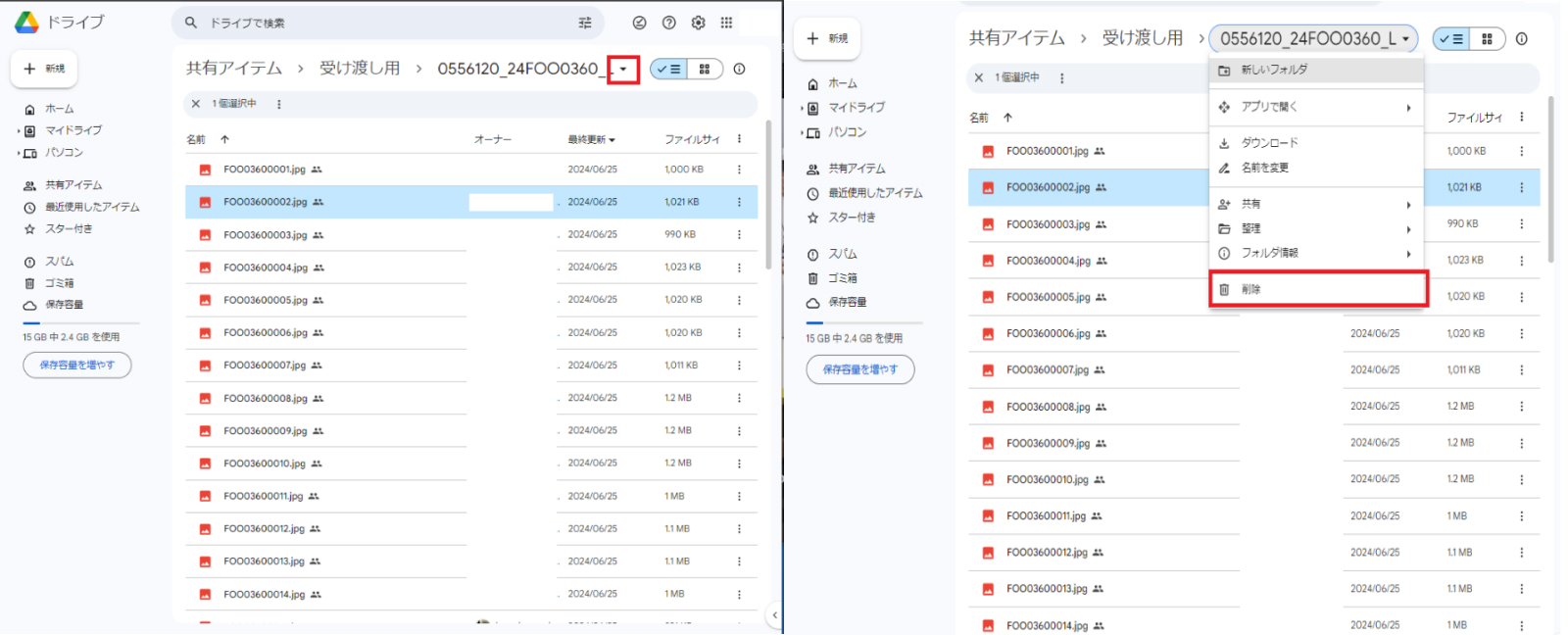Reverse the 名前 sort arrow in the right screenshot
The height and width of the screenshot is (635, 1568).
1007,117
